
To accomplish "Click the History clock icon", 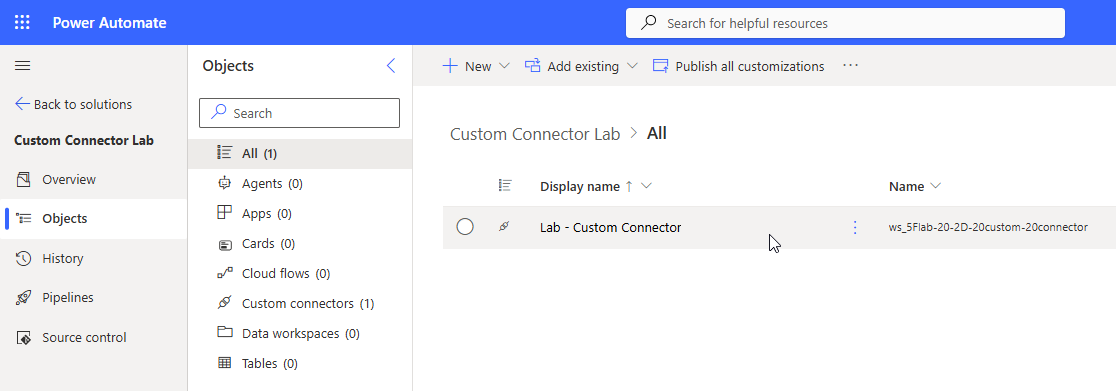I will 23,259.
